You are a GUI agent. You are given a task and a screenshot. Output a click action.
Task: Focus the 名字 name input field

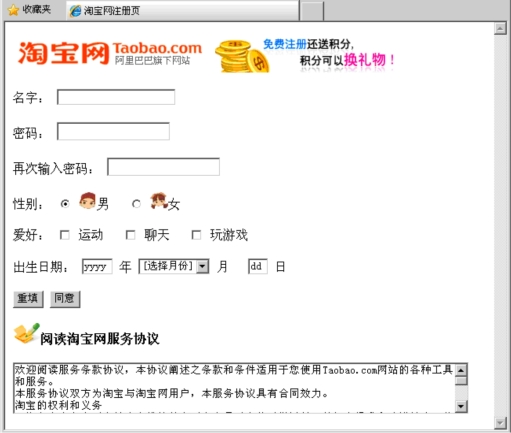coord(116,97)
